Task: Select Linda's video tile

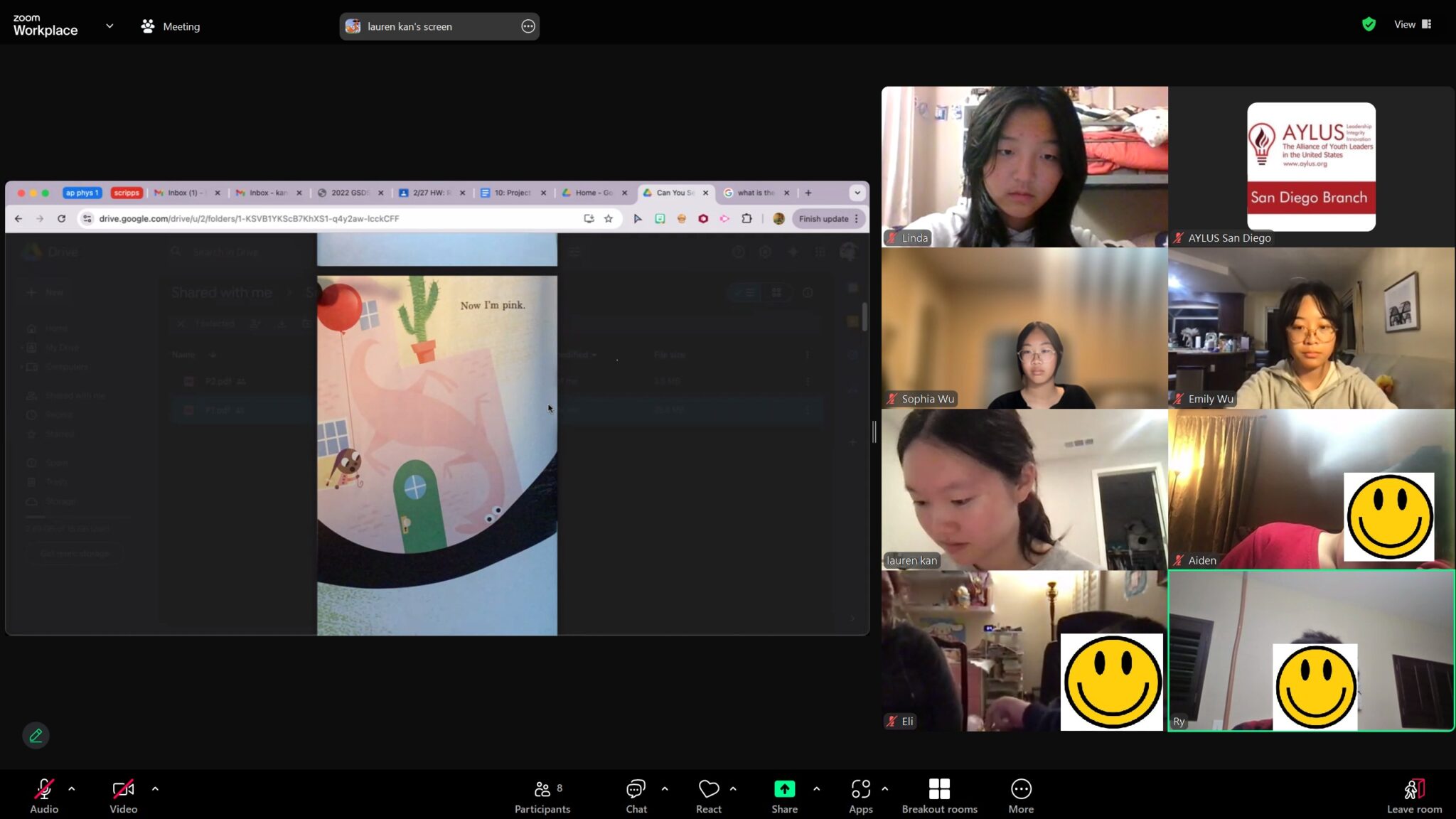Action: [1024, 167]
